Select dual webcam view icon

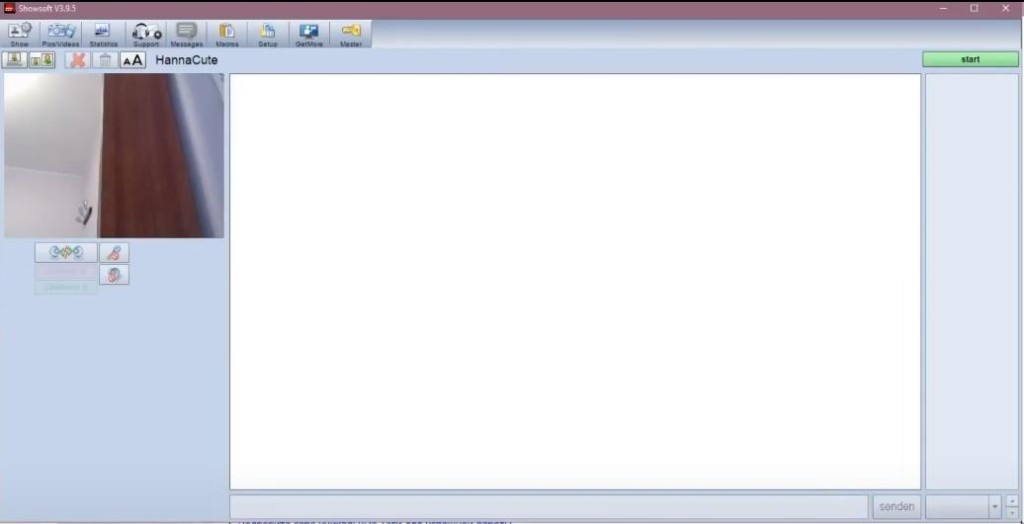(42, 60)
